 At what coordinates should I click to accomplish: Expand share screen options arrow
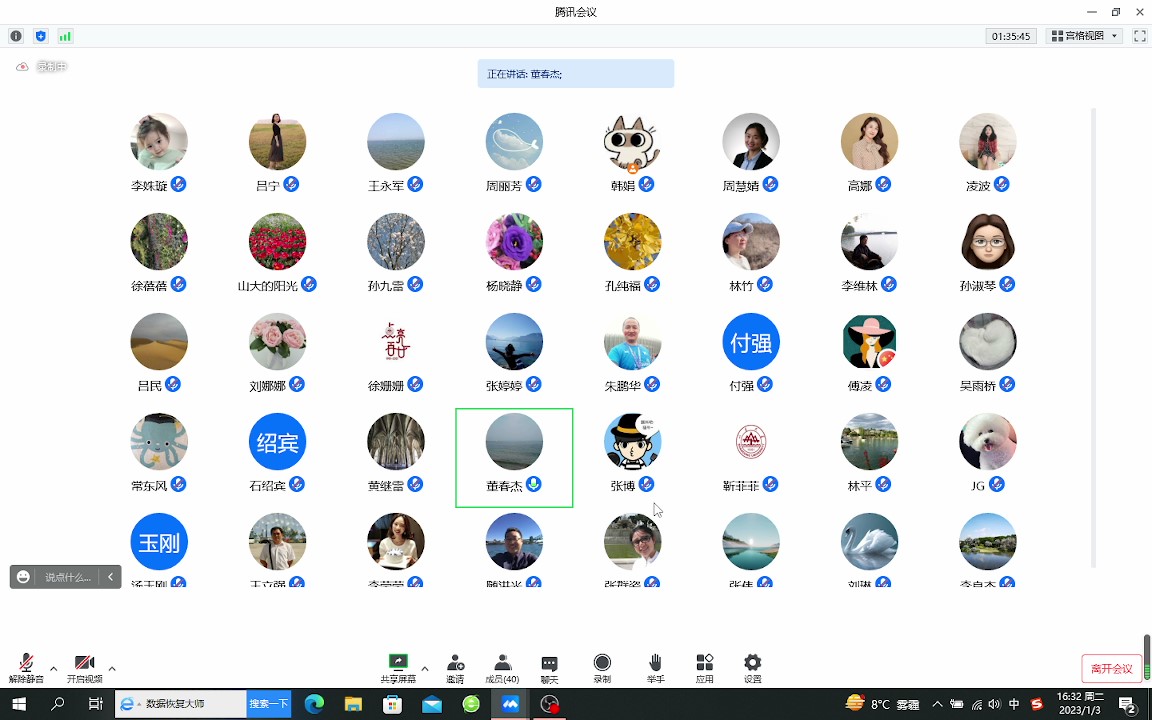[x=425, y=668]
